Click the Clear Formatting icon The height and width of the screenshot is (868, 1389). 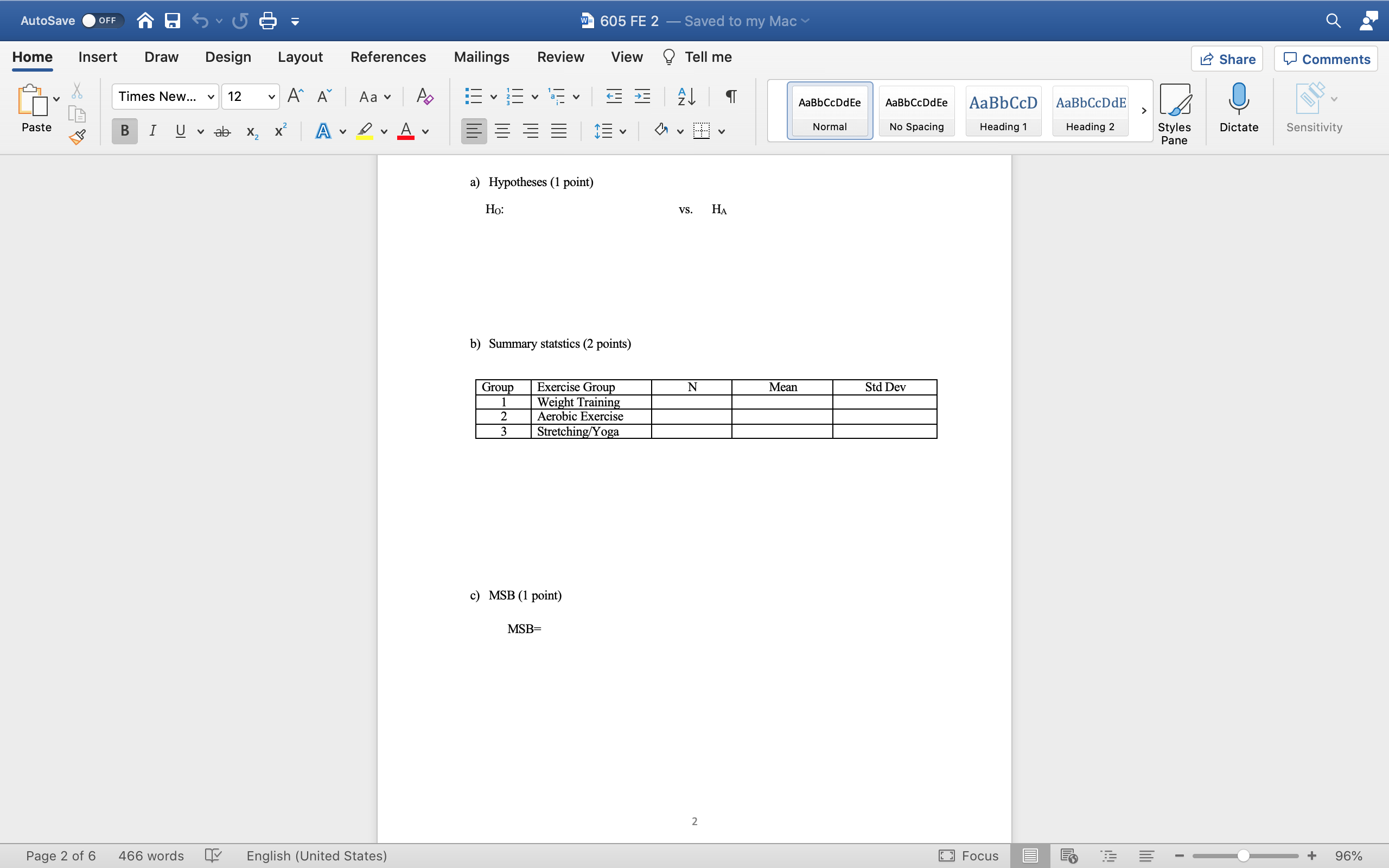(424, 97)
